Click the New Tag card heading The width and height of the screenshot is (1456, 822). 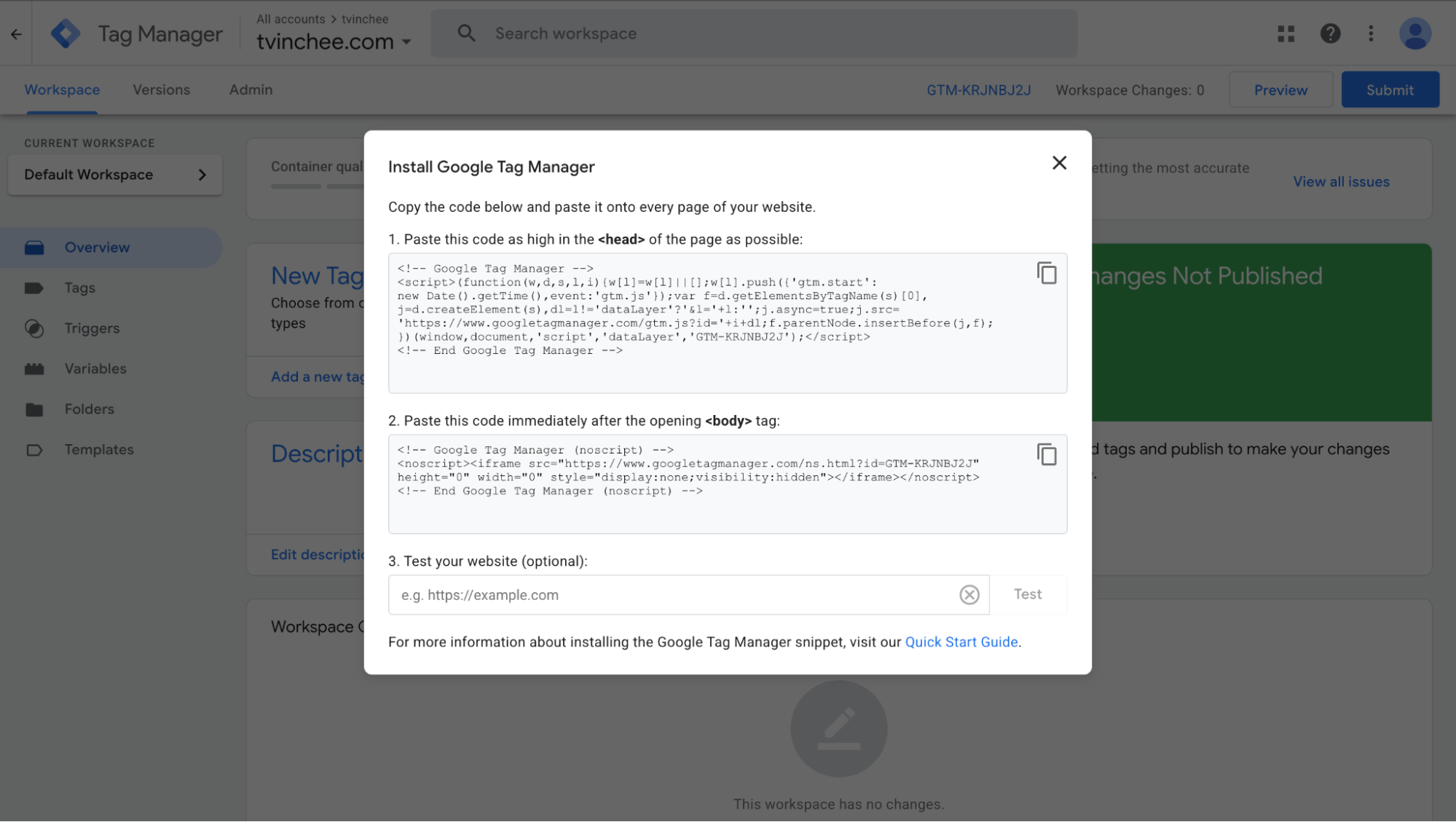pos(318,276)
